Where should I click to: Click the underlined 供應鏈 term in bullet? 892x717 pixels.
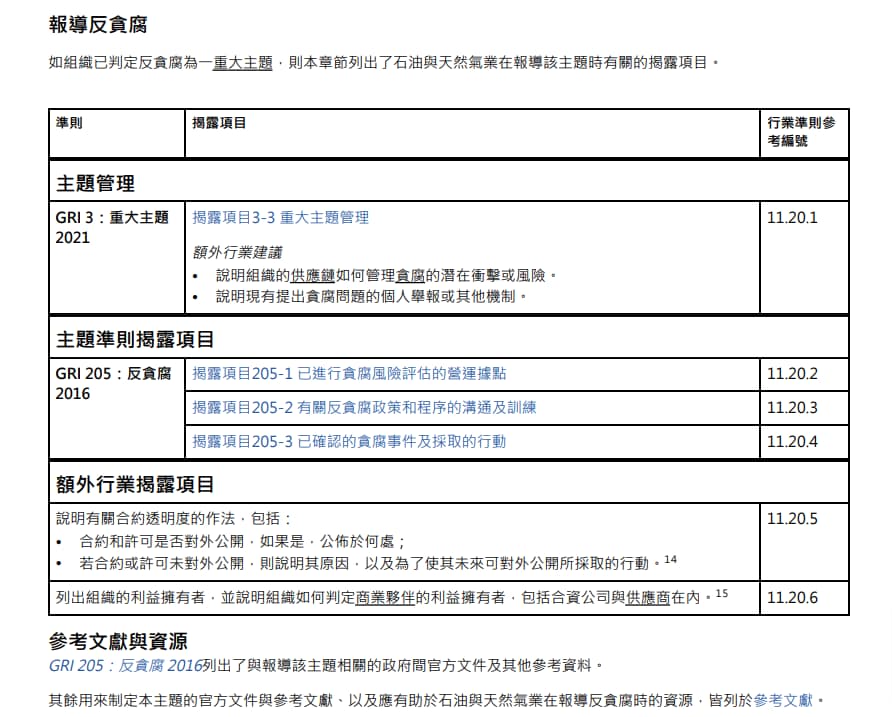313,276
